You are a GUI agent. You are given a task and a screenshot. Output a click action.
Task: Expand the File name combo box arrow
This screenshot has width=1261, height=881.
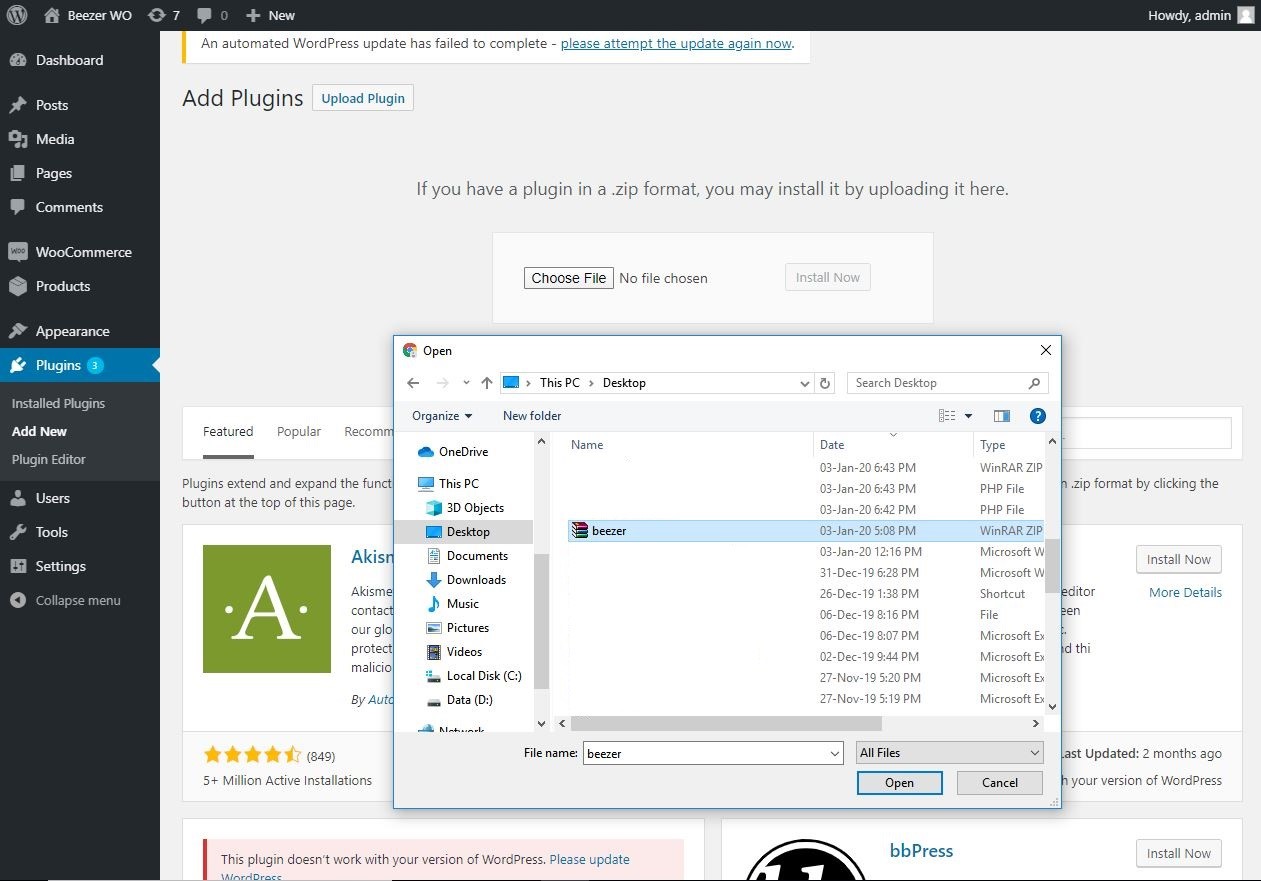tap(834, 753)
